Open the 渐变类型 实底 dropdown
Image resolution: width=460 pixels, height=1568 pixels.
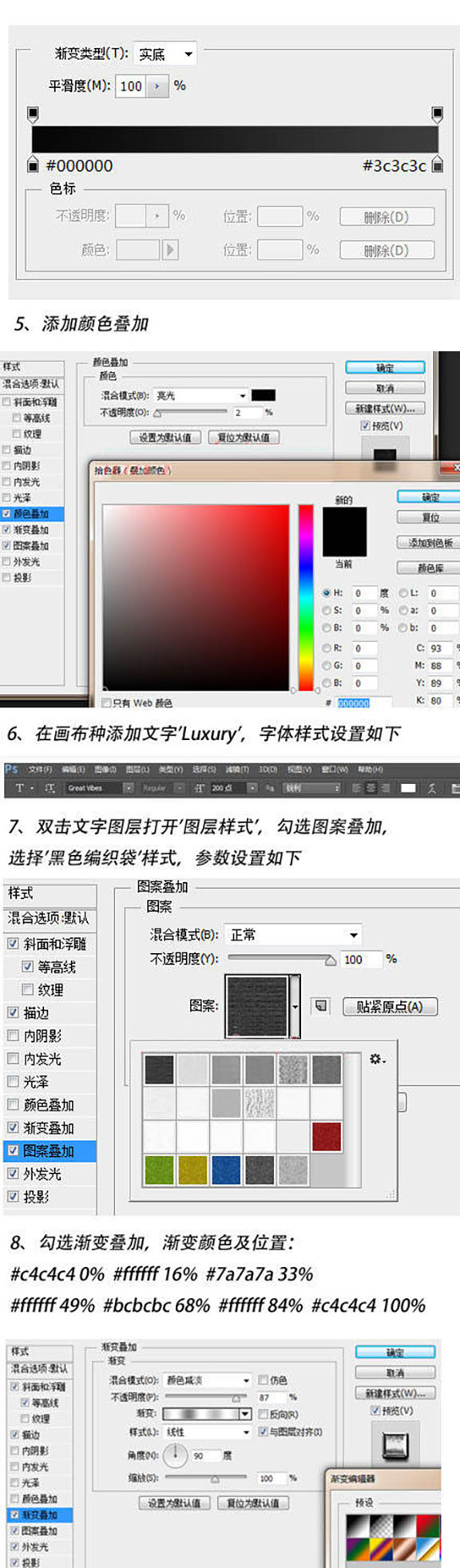165,54
